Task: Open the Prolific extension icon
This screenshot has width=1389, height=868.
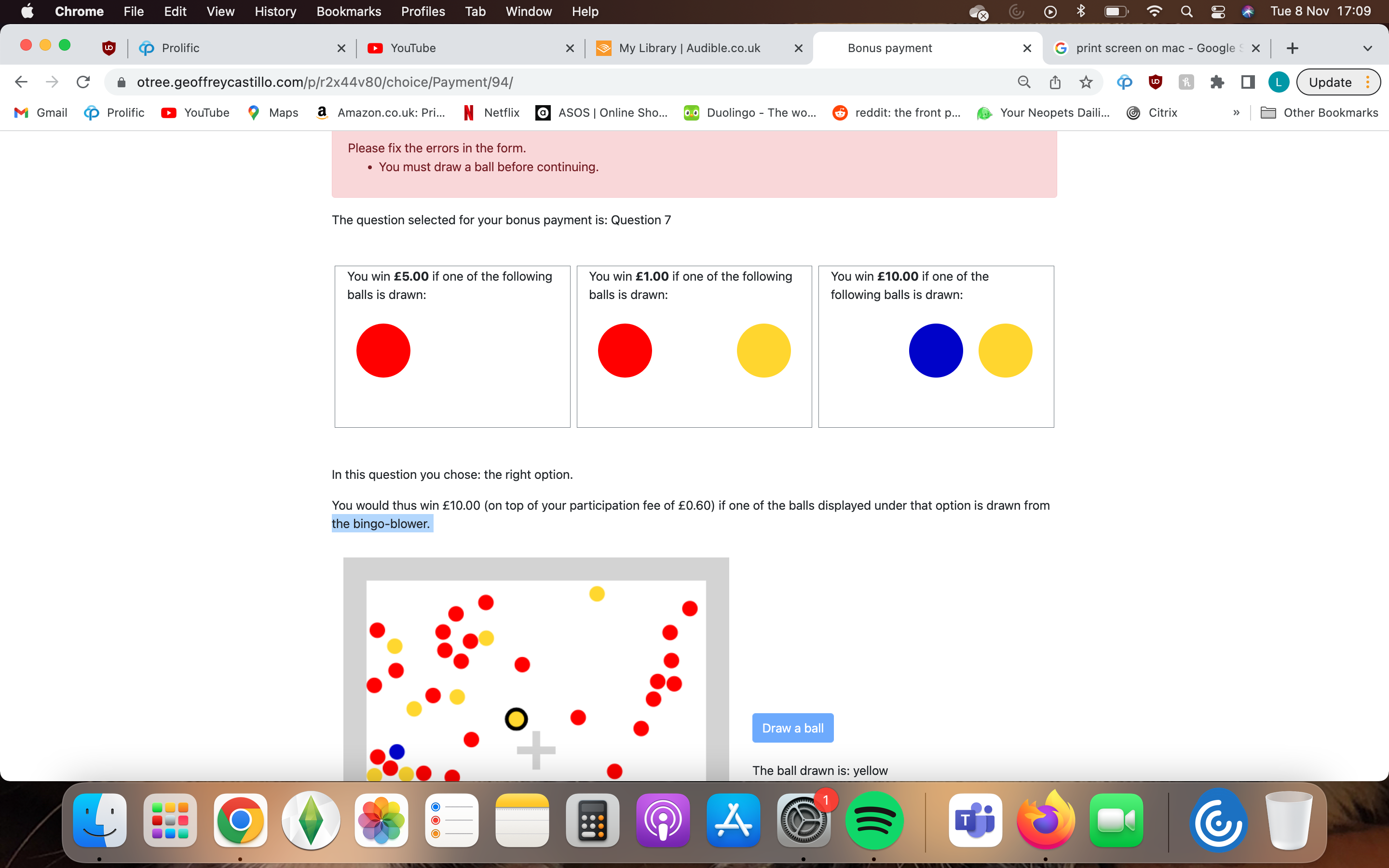Action: tap(1124, 82)
